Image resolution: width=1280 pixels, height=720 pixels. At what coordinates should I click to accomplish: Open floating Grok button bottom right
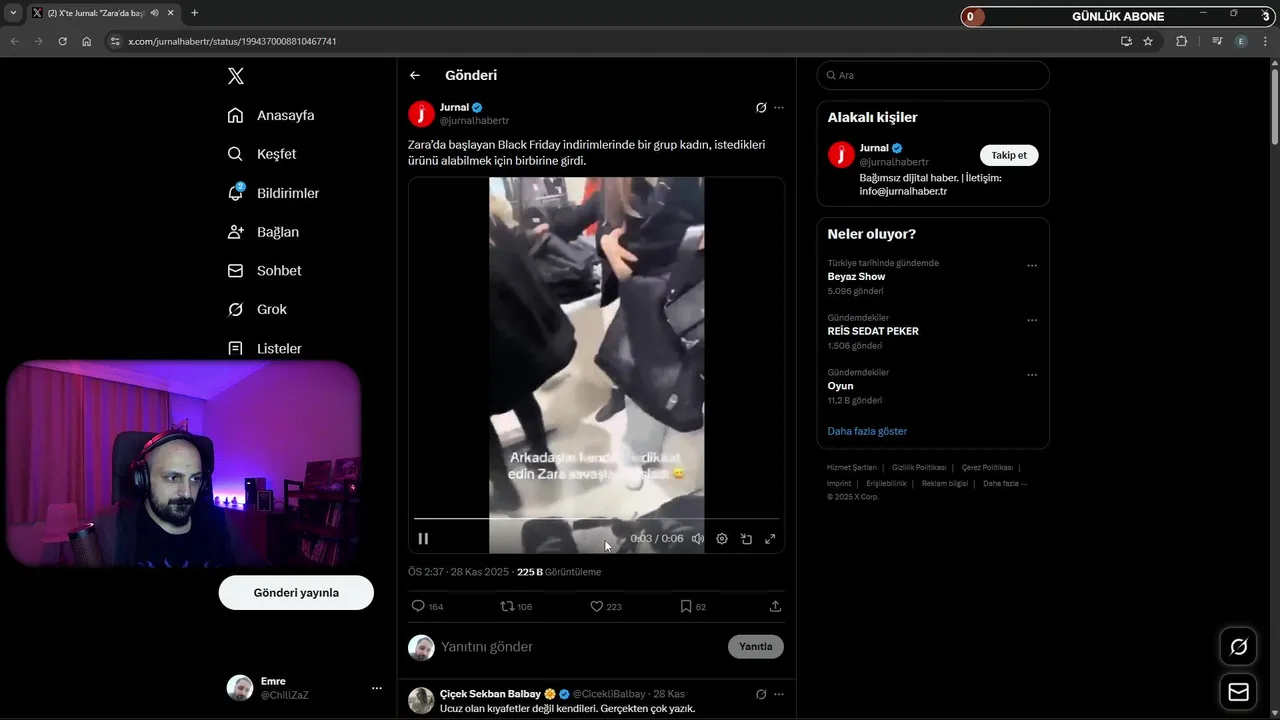tap(1238, 647)
